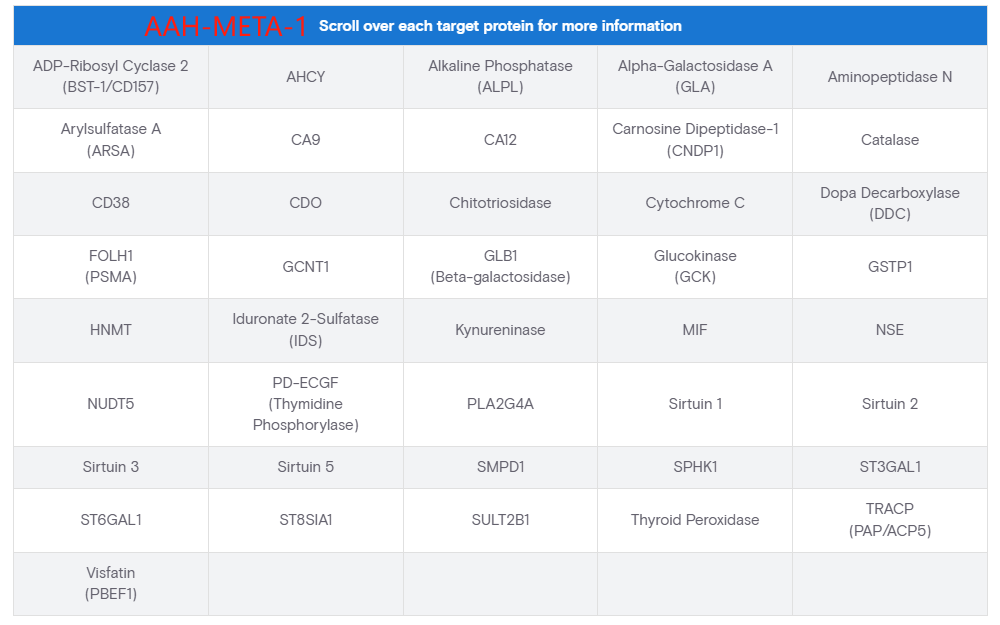This screenshot has width=1000, height=625.
Task: Select the AHCY target protein
Action: pyautogui.click(x=305, y=76)
